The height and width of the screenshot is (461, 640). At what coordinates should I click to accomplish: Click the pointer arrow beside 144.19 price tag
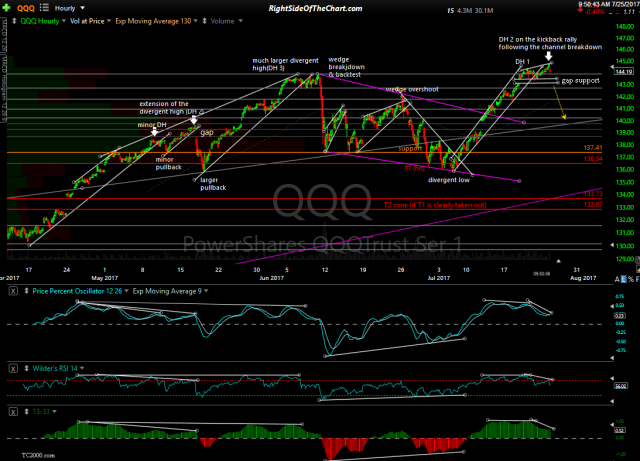coord(612,67)
